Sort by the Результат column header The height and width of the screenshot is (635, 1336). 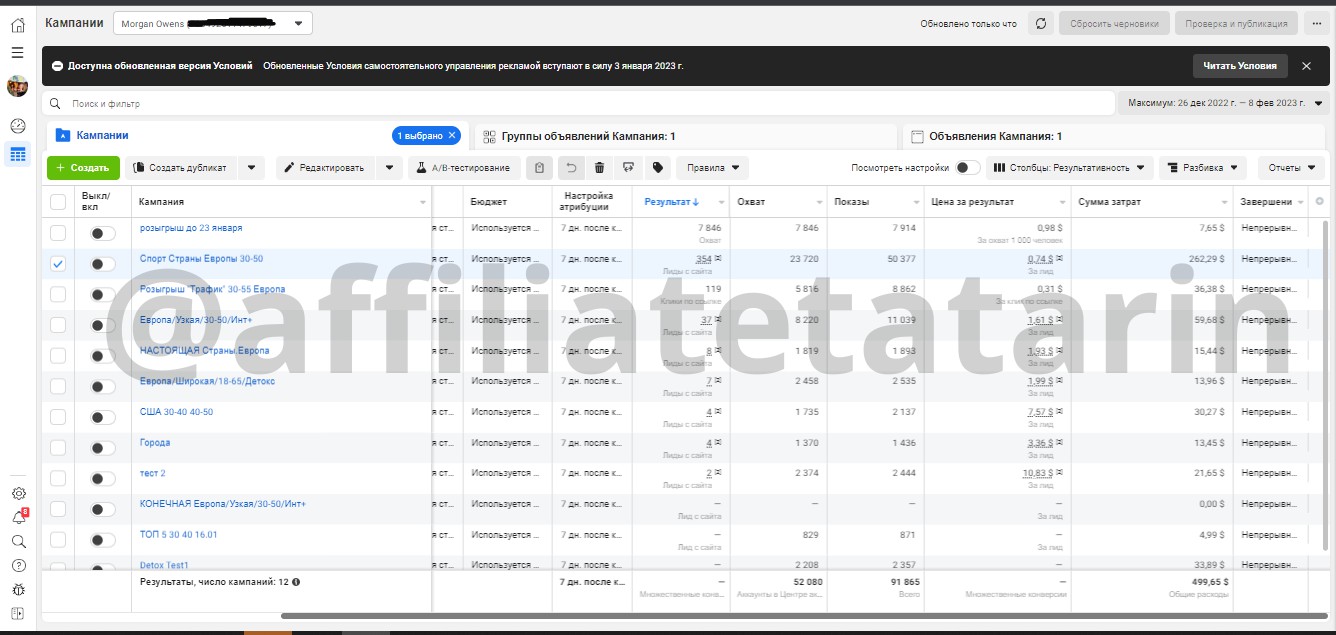tap(671, 202)
